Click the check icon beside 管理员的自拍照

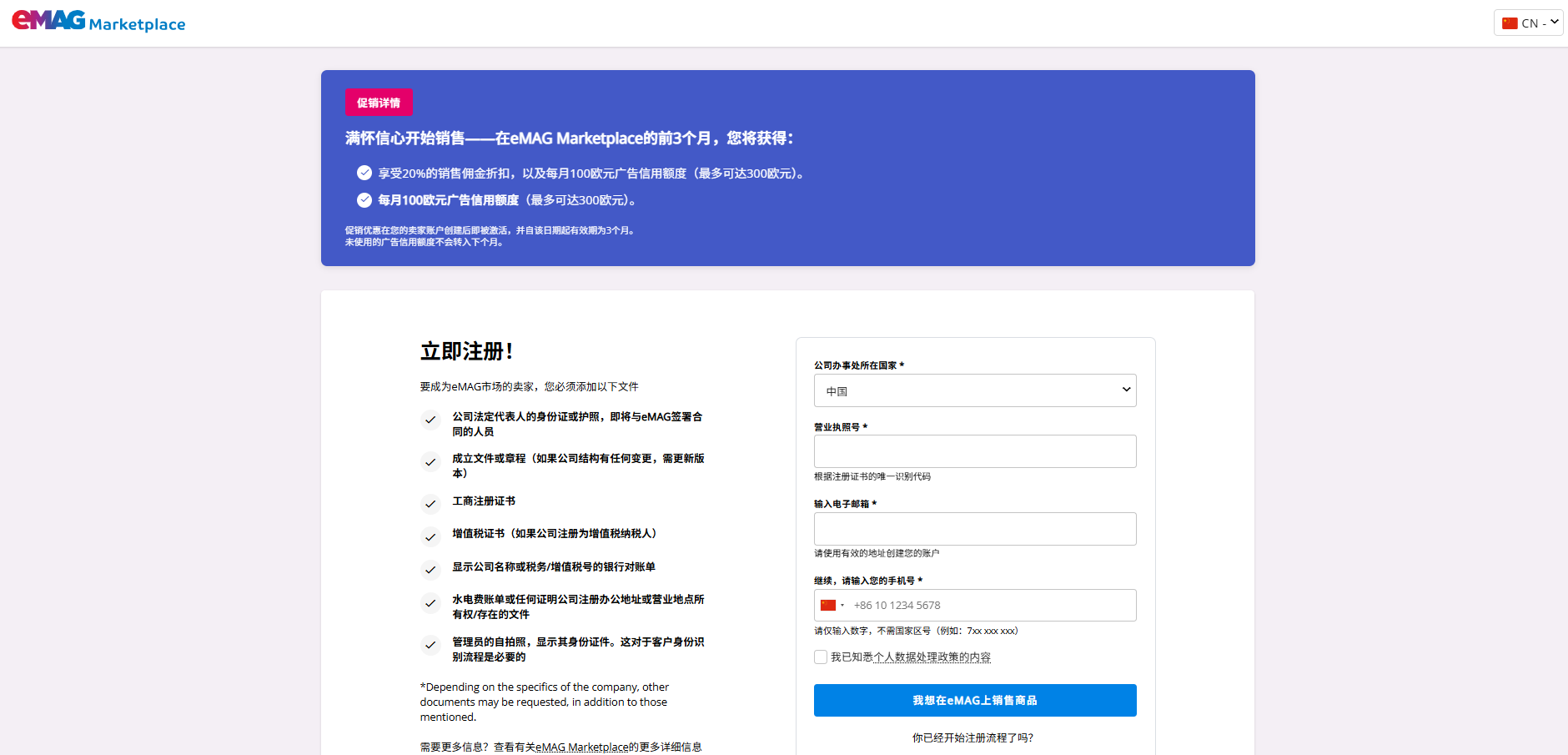pos(430,644)
